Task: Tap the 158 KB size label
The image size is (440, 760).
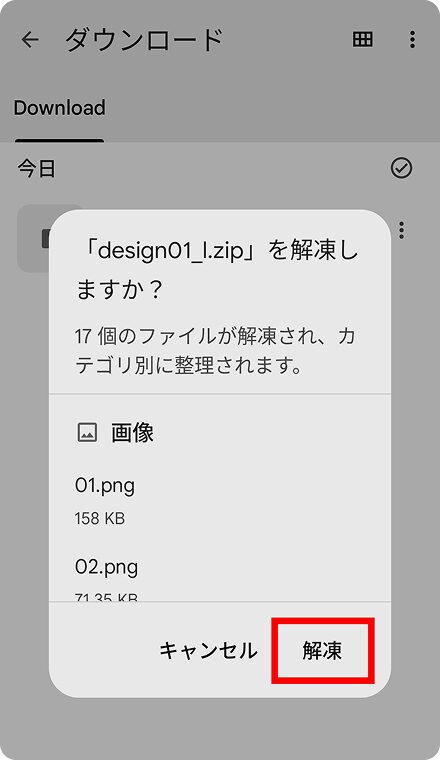Action: point(100,519)
